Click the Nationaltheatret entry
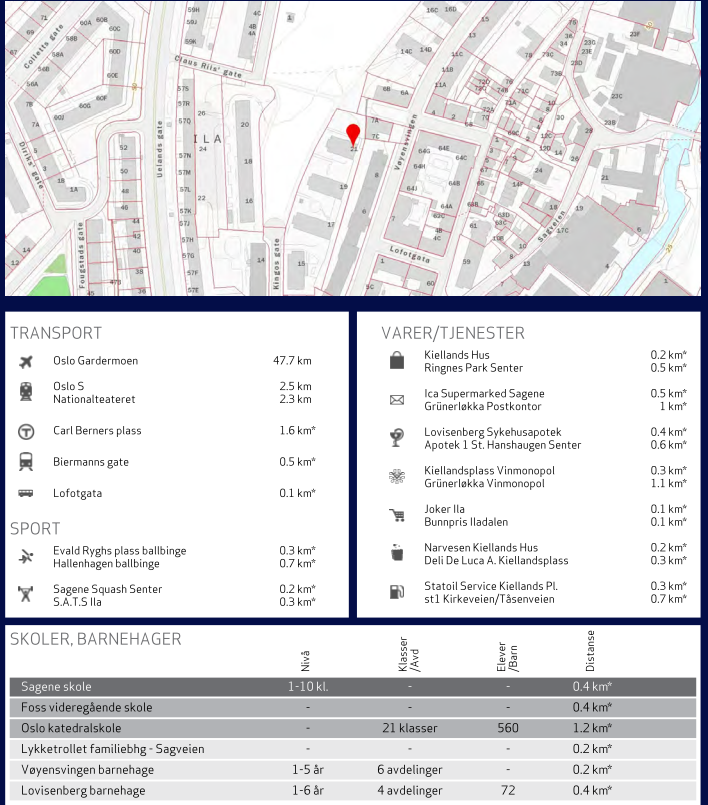 tap(94, 399)
